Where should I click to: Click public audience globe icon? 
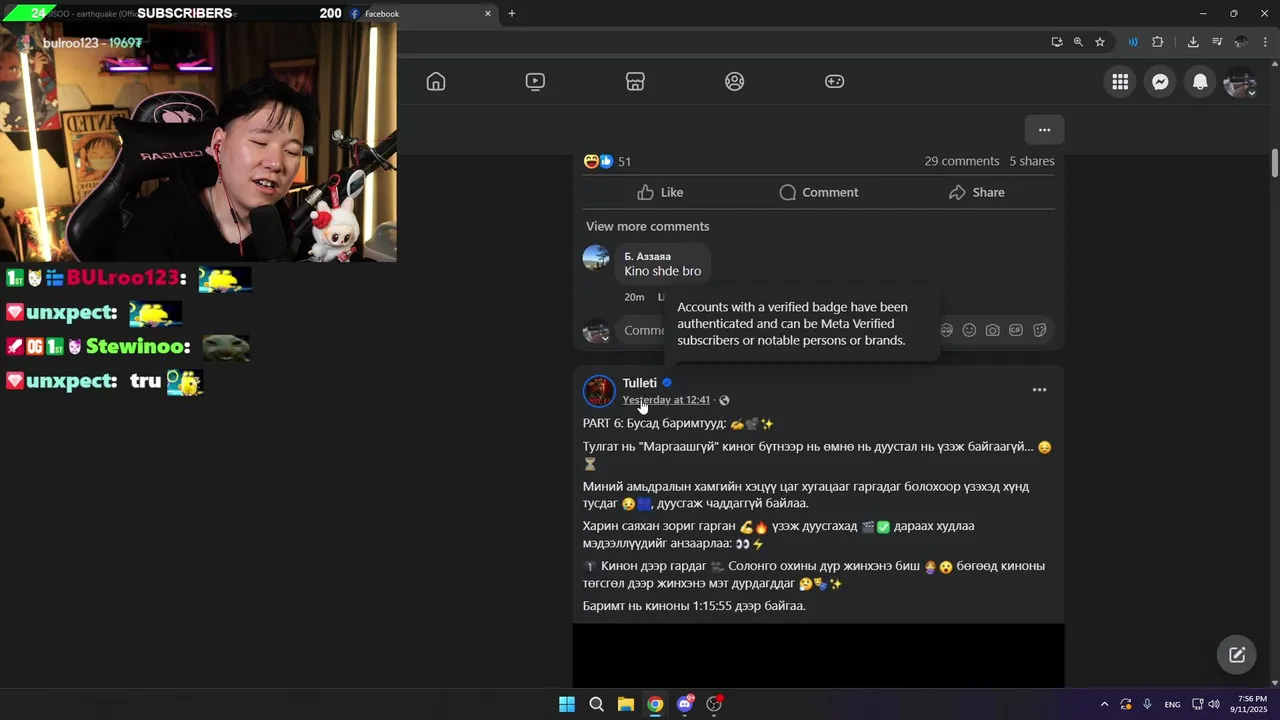click(x=724, y=400)
